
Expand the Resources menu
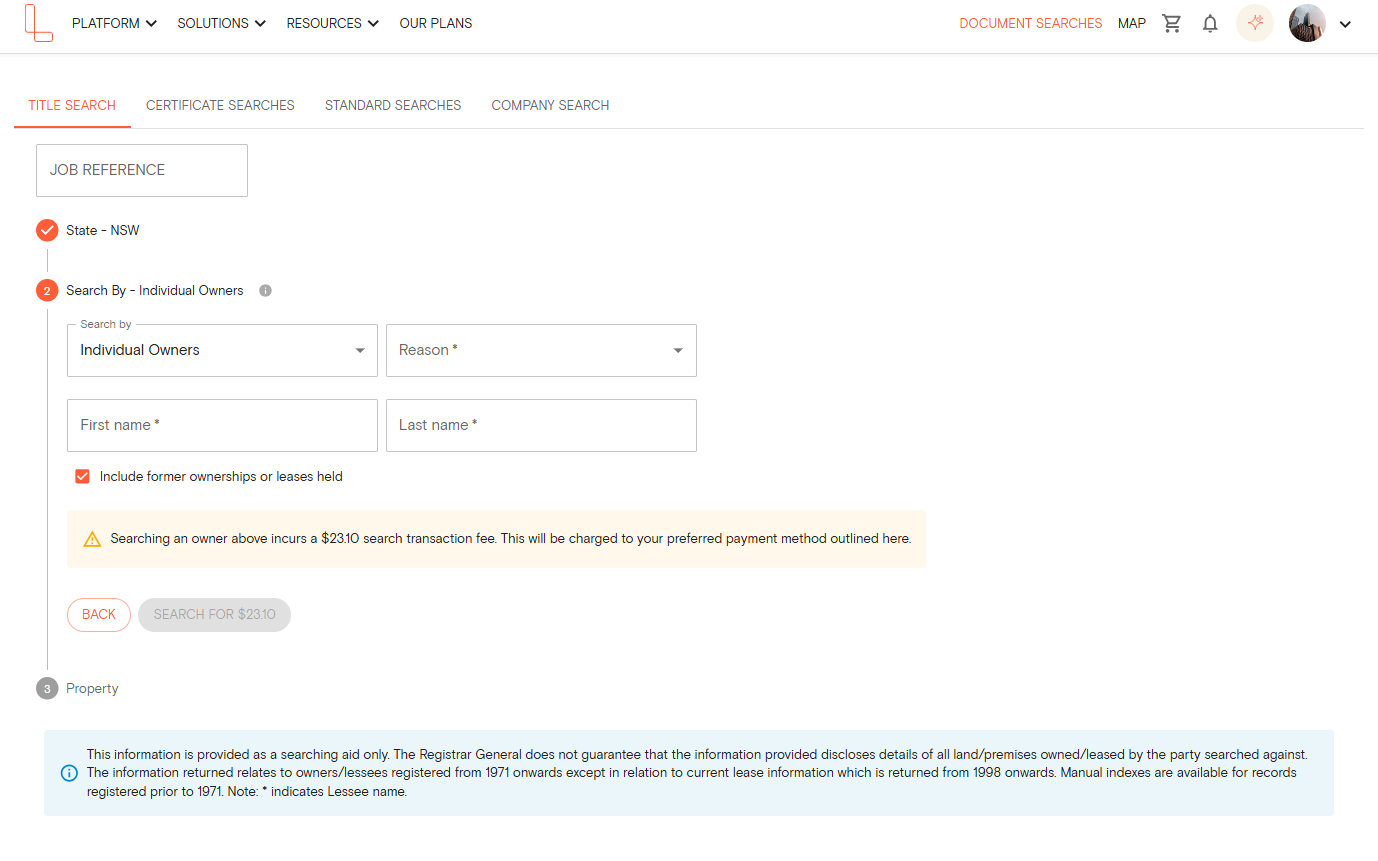coord(332,23)
